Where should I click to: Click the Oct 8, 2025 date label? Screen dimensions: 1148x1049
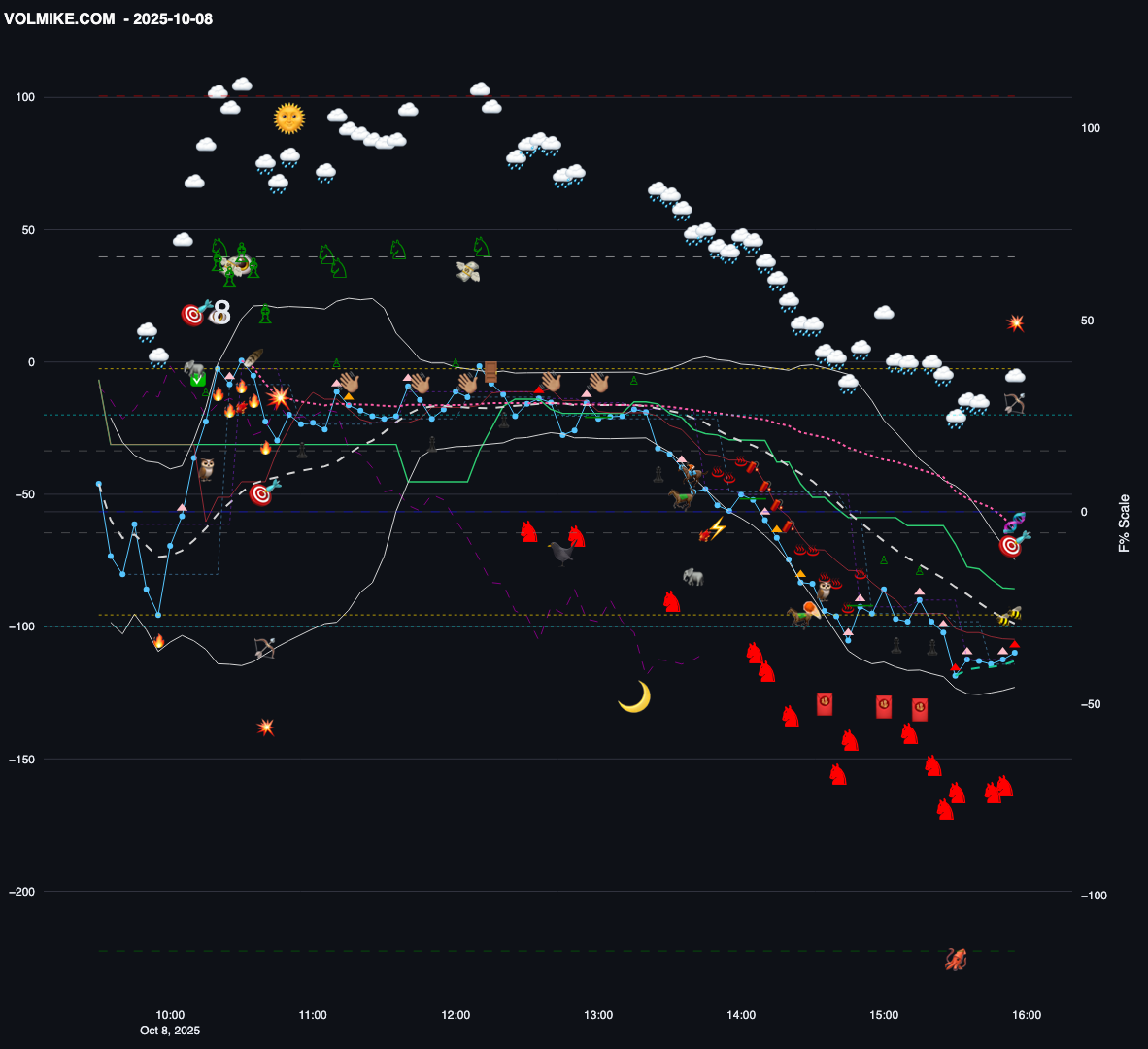click(x=170, y=1031)
